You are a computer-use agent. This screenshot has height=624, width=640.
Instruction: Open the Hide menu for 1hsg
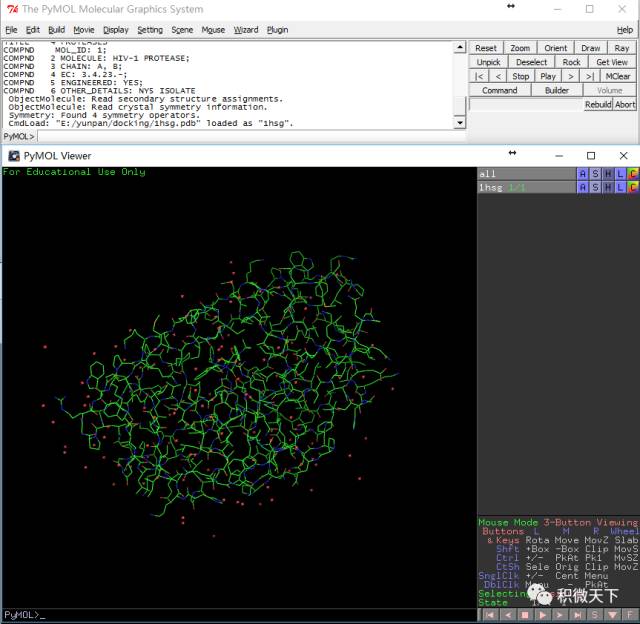tap(608, 187)
